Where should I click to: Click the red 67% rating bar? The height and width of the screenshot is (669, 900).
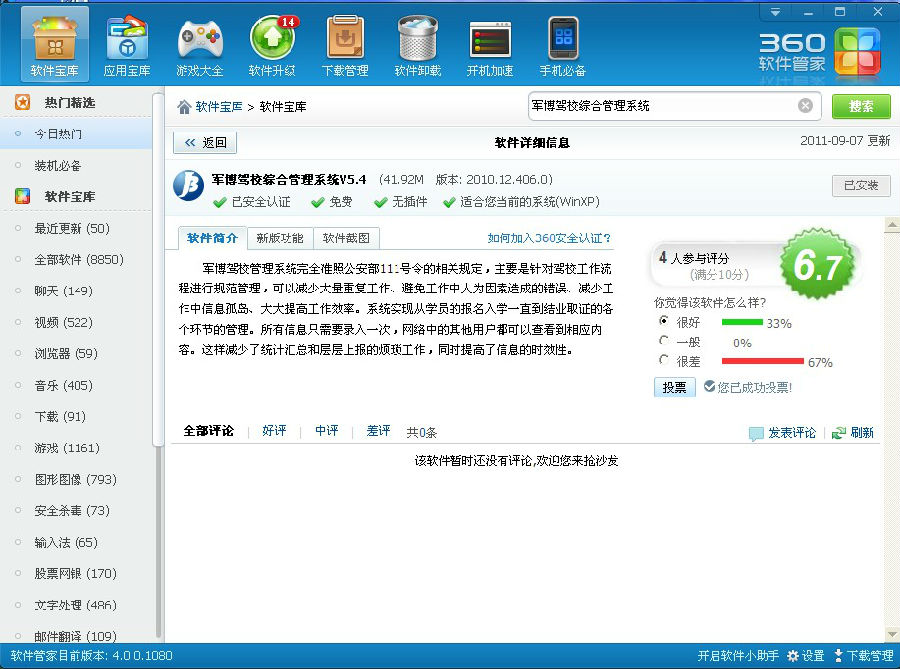(x=763, y=361)
